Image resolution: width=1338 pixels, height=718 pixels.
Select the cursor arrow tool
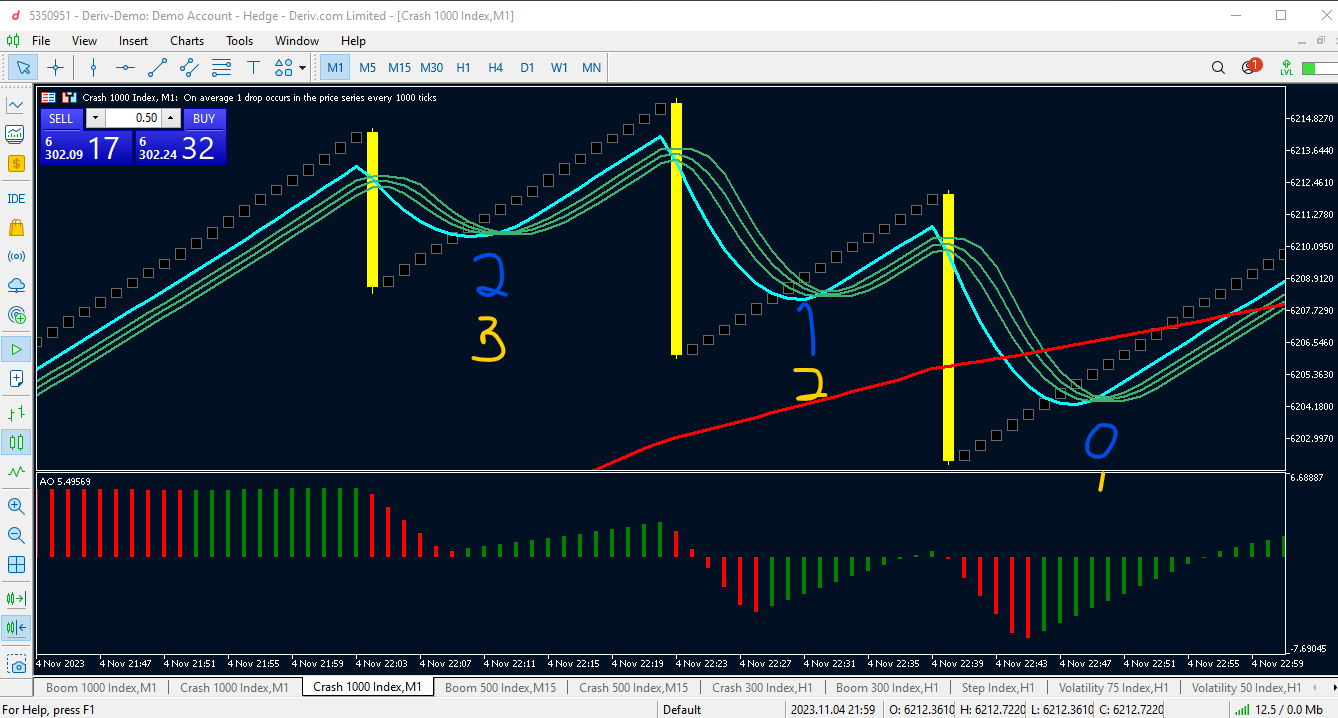(23, 68)
